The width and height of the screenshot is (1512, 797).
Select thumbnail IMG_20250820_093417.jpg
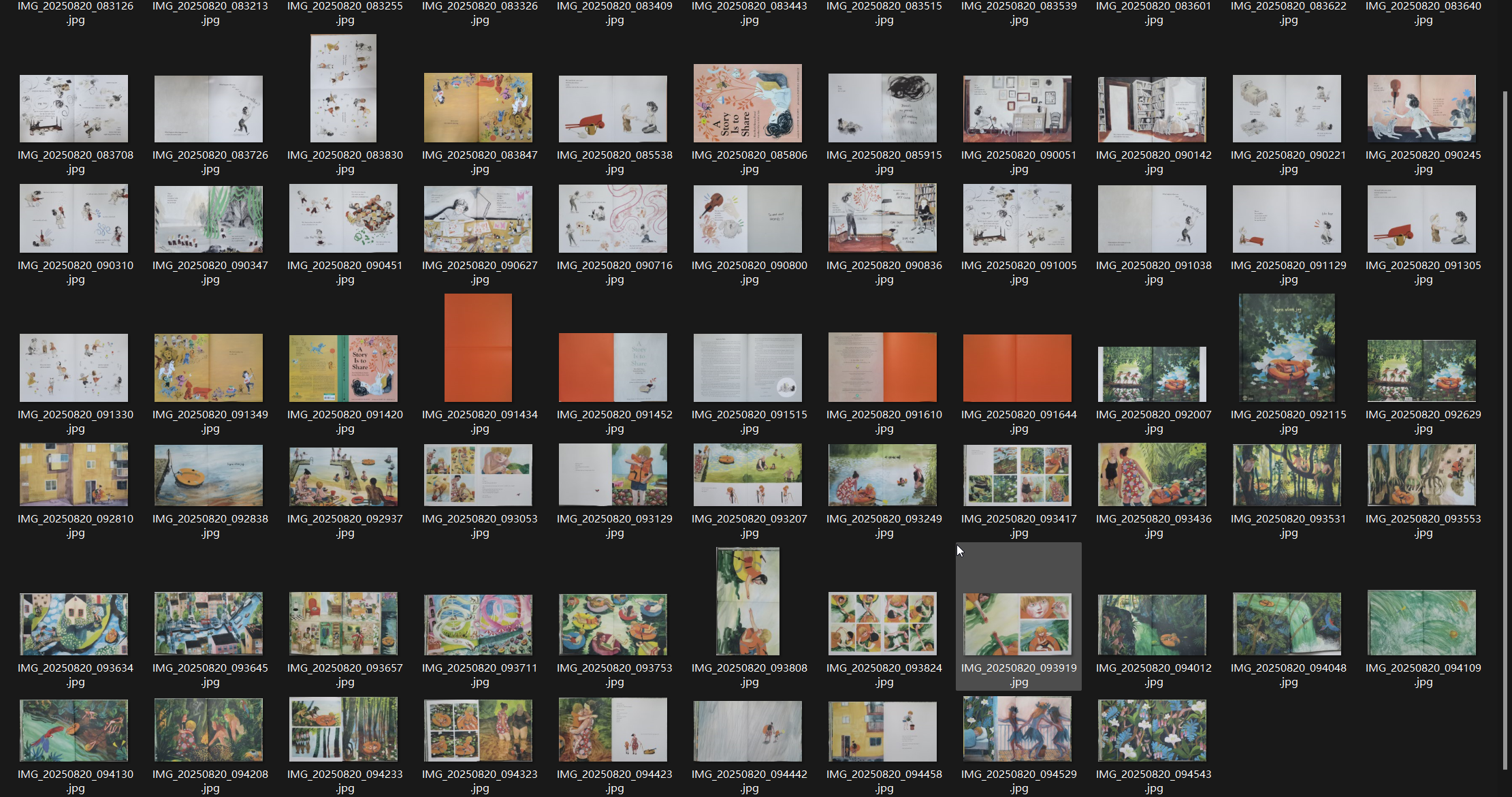pyautogui.click(x=1017, y=475)
